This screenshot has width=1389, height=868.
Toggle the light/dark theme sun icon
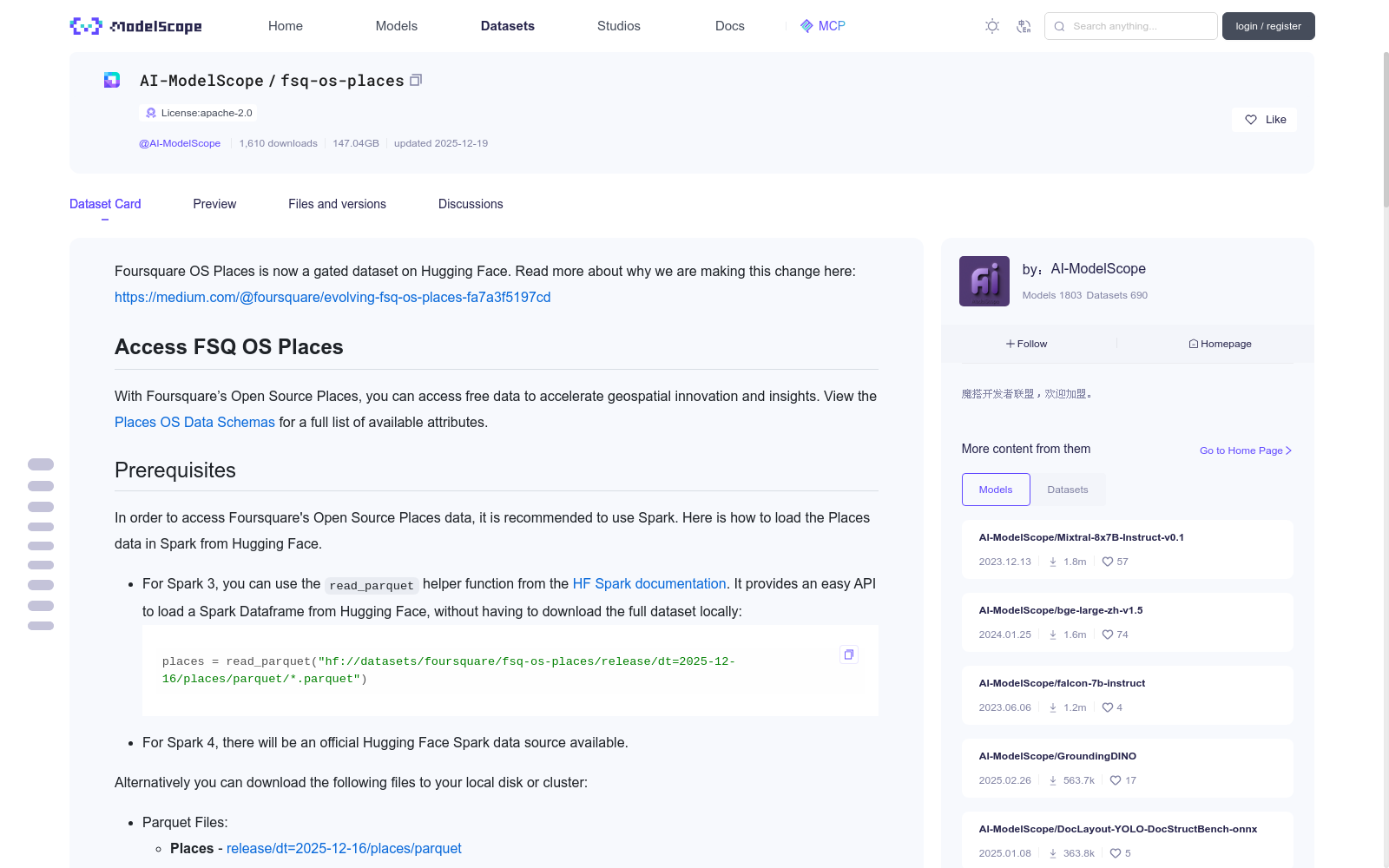pos(992,26)
